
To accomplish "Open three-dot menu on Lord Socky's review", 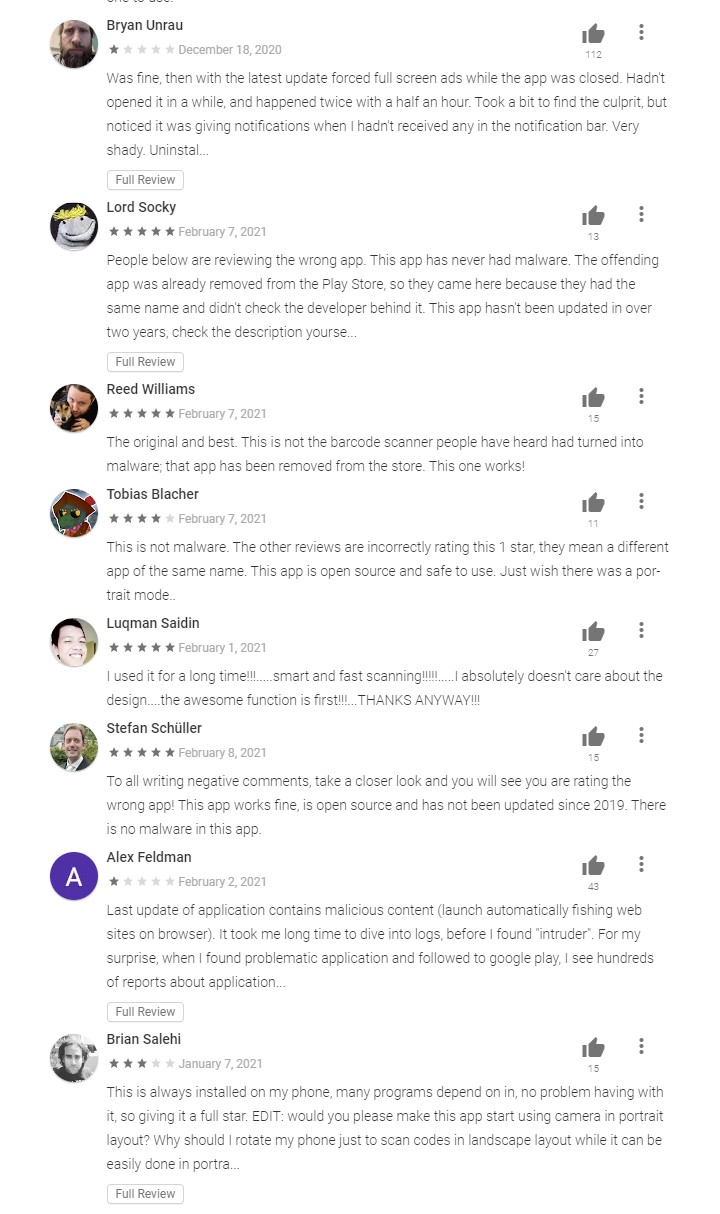I will (641, 215).
